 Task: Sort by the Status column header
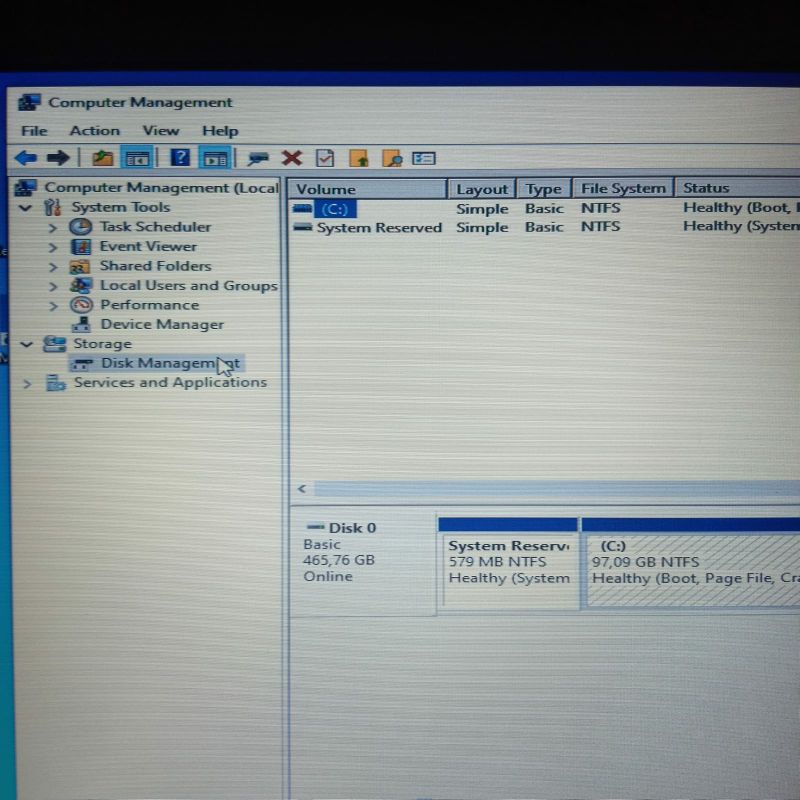[738, 188]
